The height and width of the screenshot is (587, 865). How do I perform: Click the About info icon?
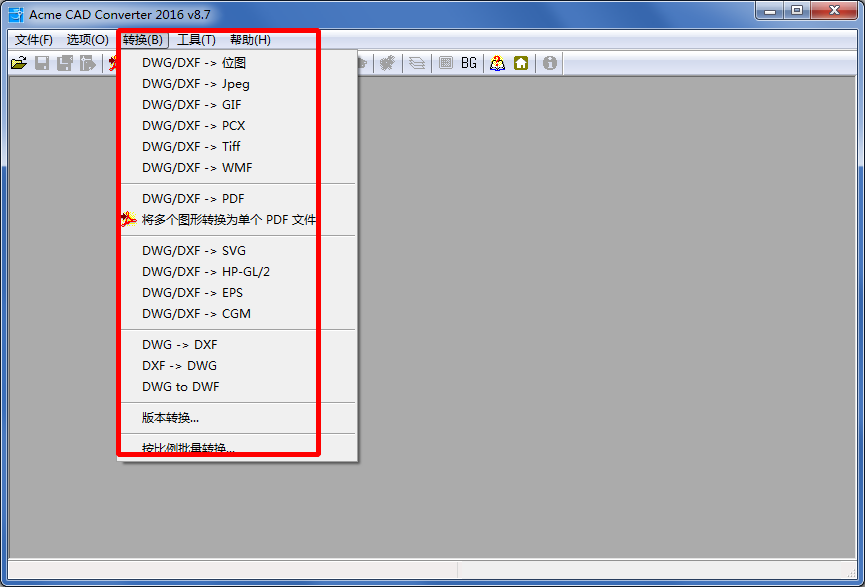click(x=548, y=62)
